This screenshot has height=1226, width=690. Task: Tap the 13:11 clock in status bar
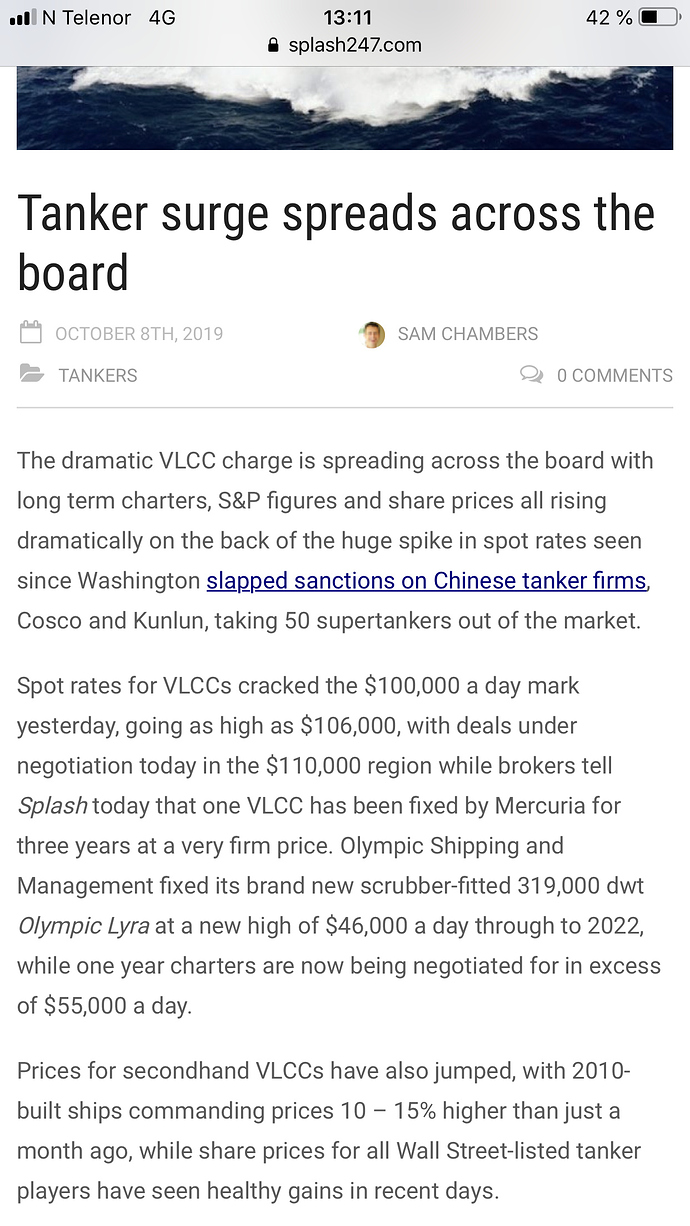348,18
